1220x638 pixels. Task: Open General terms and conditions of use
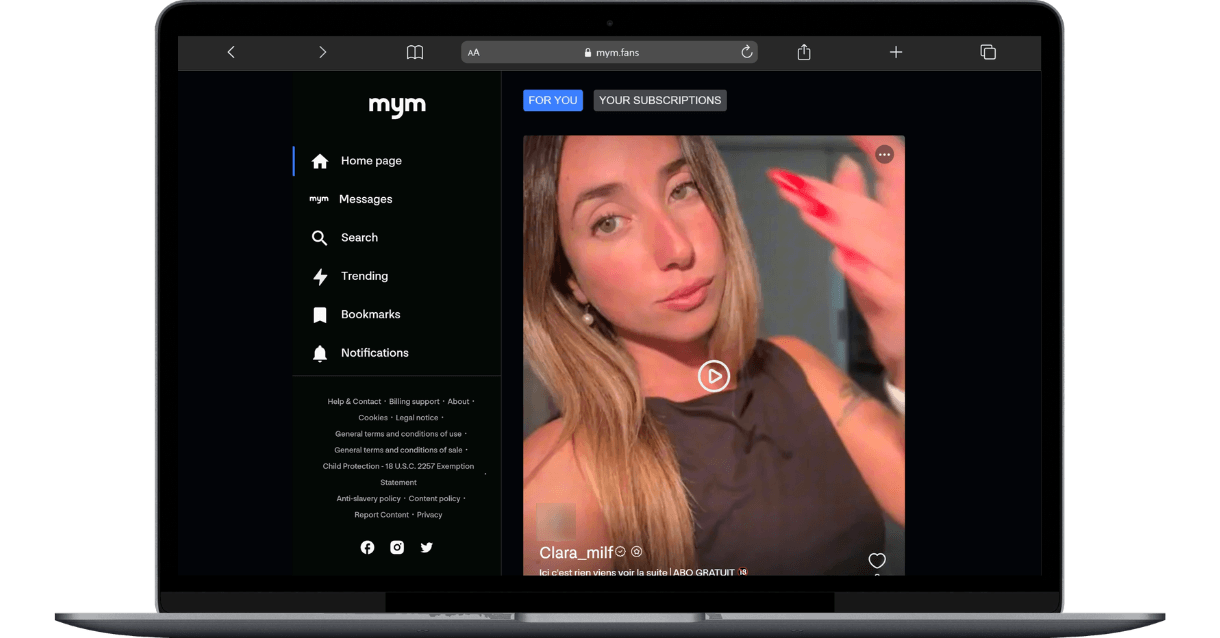pyautogui.click(x=398, y=434)
